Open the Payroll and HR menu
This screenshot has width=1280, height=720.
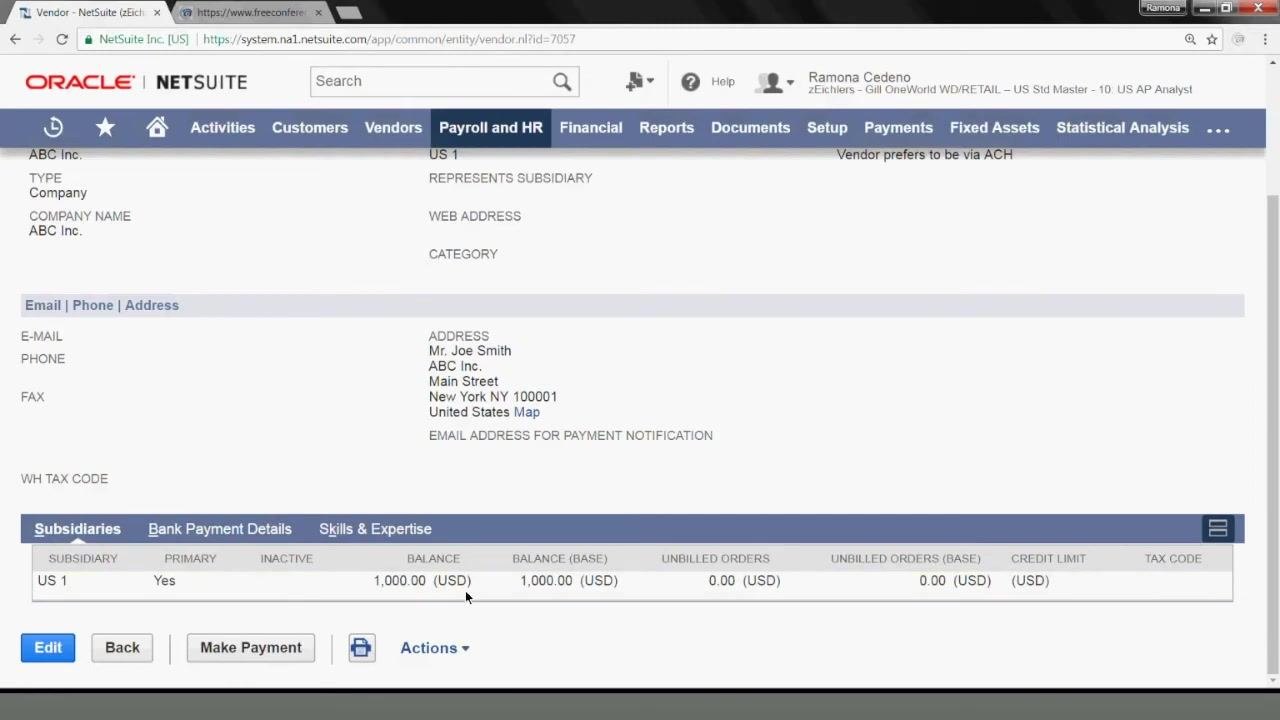coord(491,128)
